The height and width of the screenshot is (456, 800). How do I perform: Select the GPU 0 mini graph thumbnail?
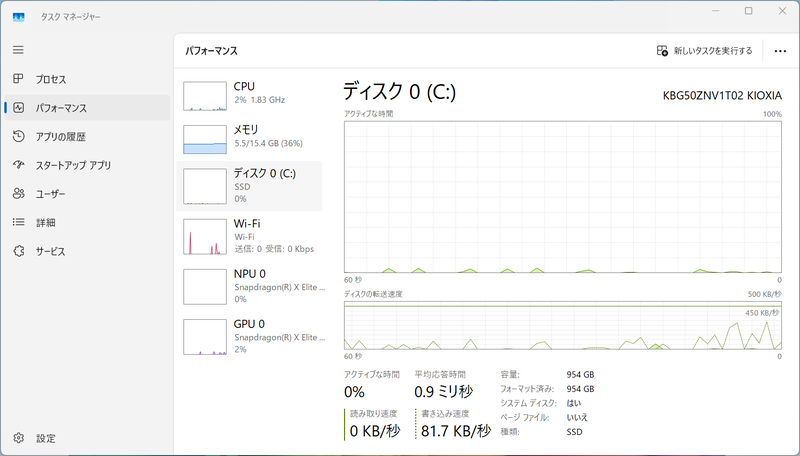click(205, 337)
